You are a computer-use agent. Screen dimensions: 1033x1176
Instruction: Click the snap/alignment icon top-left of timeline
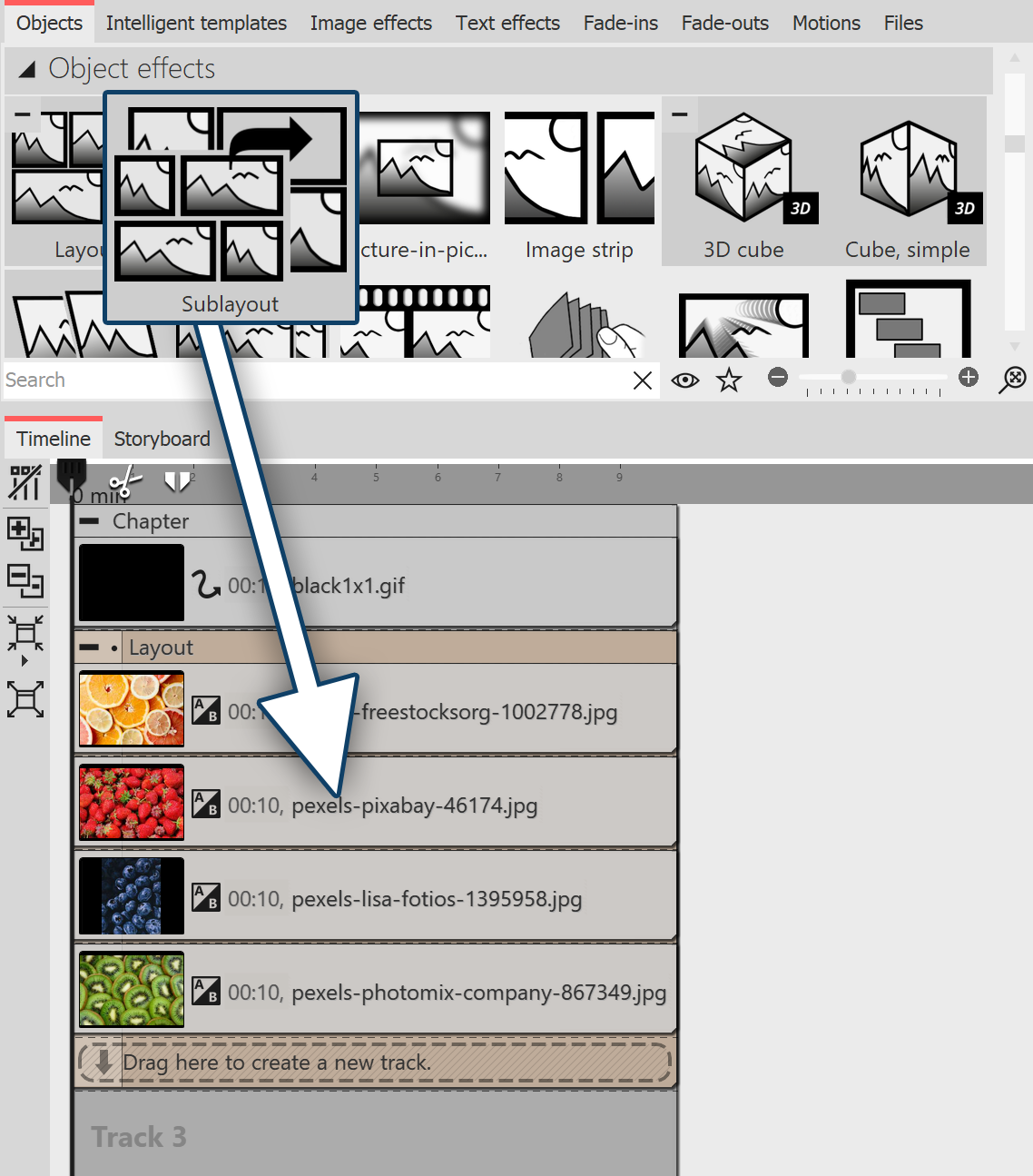tap(25, 481)
